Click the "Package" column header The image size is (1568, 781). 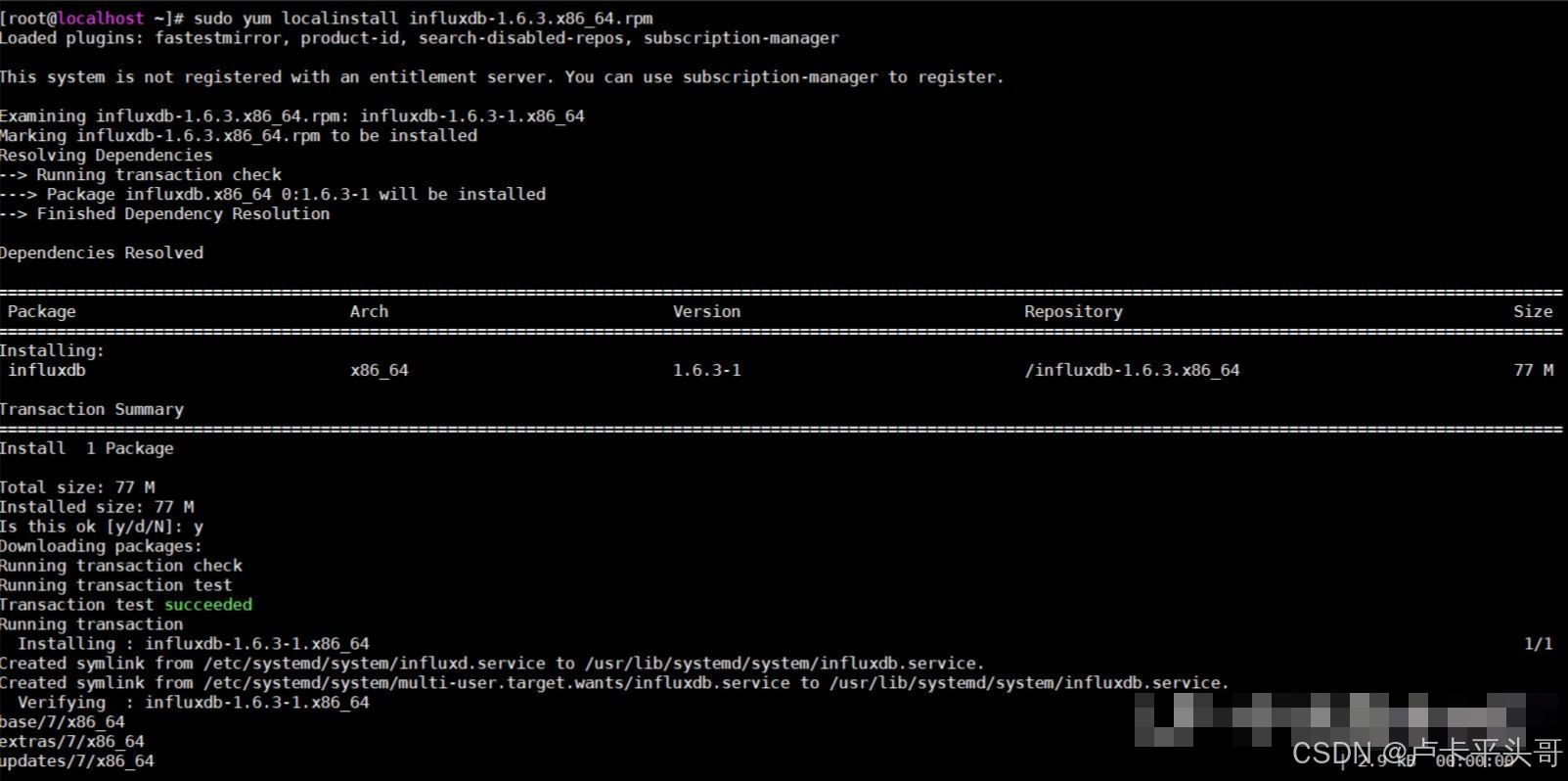[x=42, y=311]
